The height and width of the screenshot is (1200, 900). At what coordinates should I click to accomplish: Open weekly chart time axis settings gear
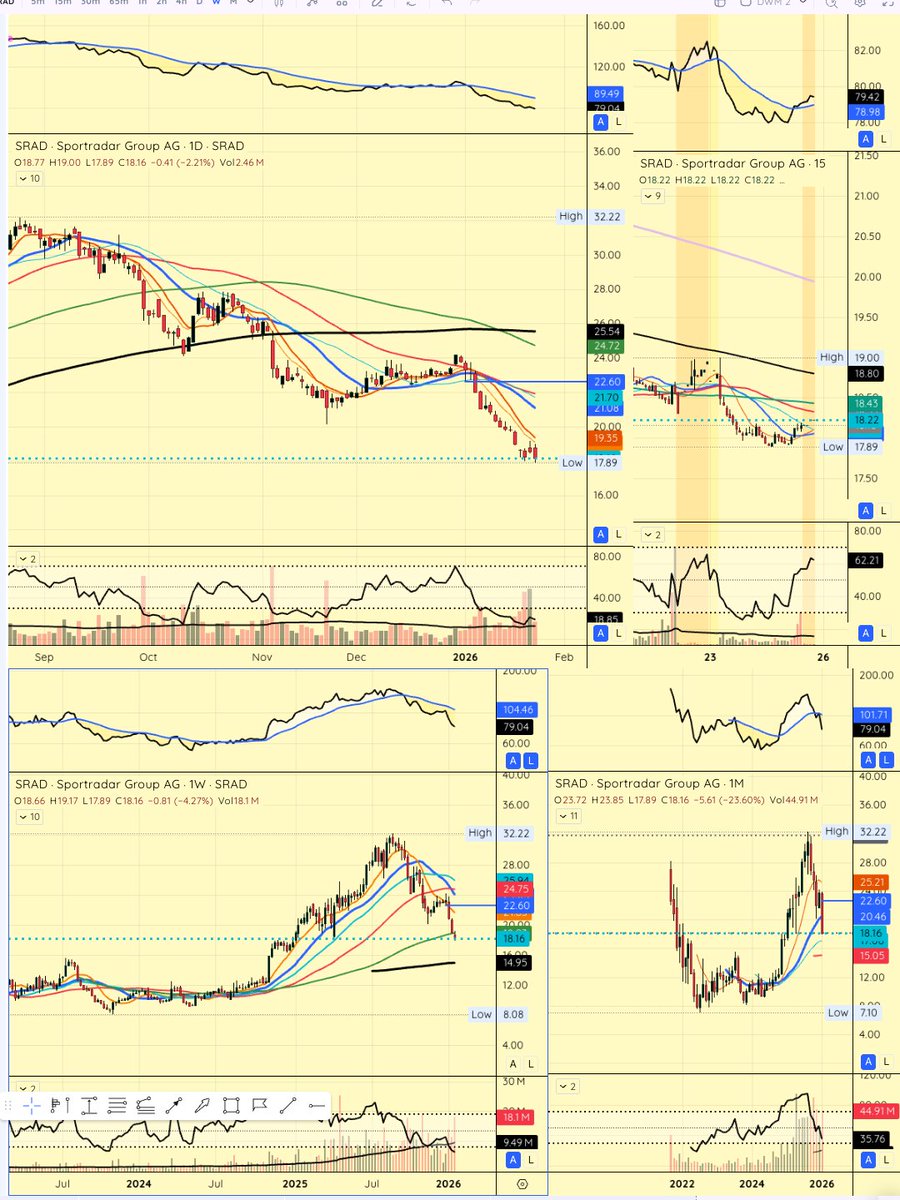522,1183
